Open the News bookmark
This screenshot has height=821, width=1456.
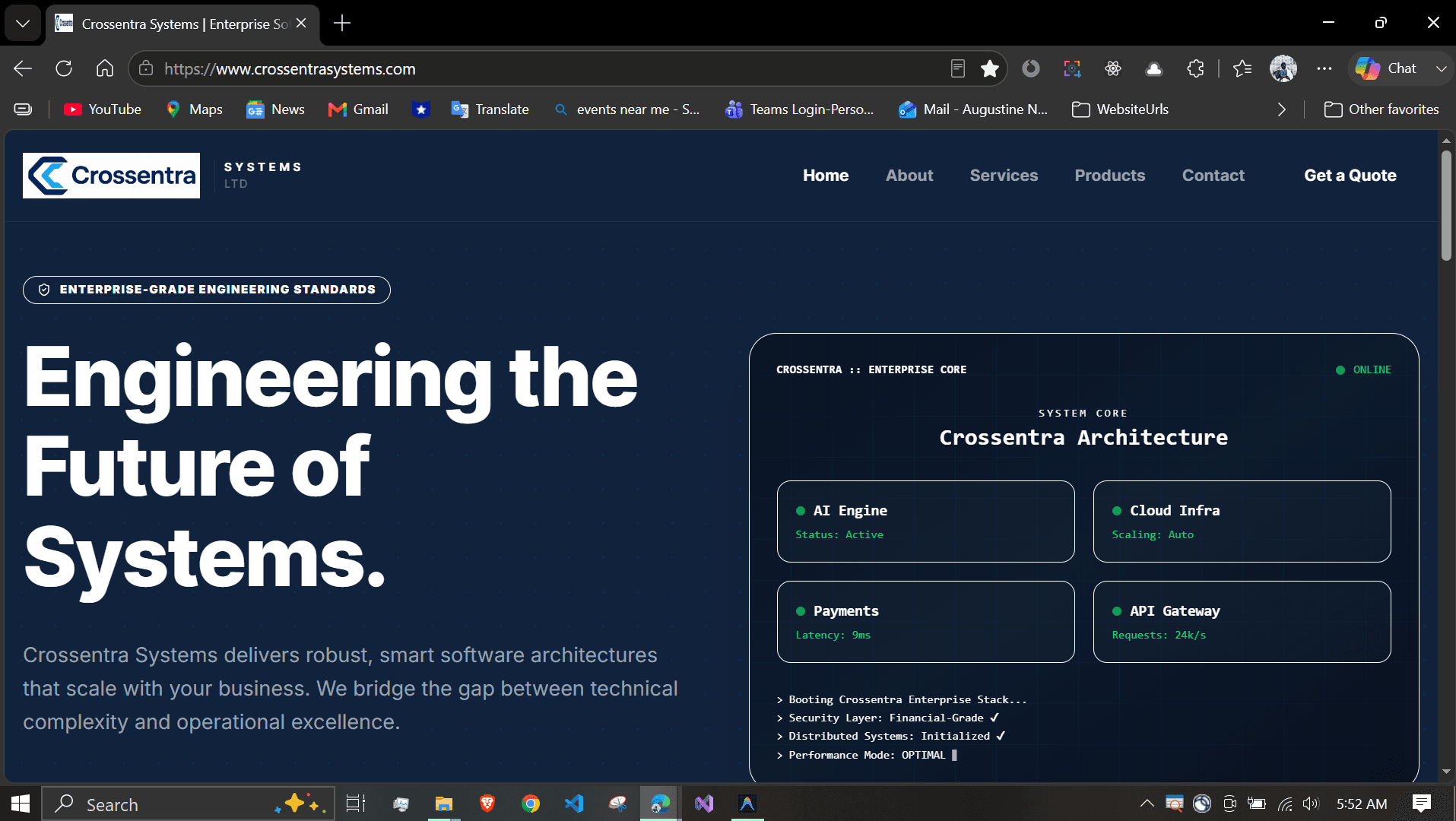tap(275, 109)
